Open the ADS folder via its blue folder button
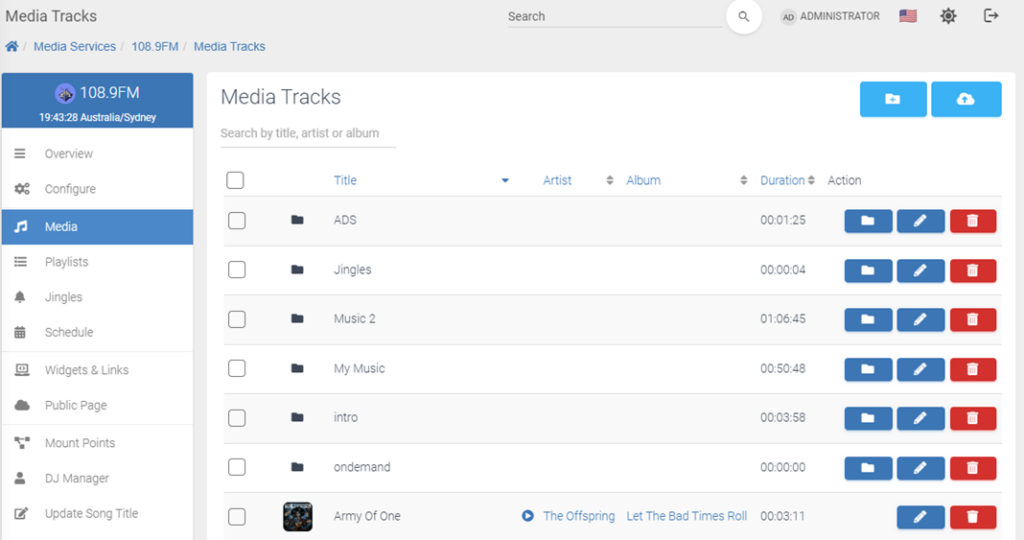Viewport: 1024px width, 540px height. tap(868, 220)
